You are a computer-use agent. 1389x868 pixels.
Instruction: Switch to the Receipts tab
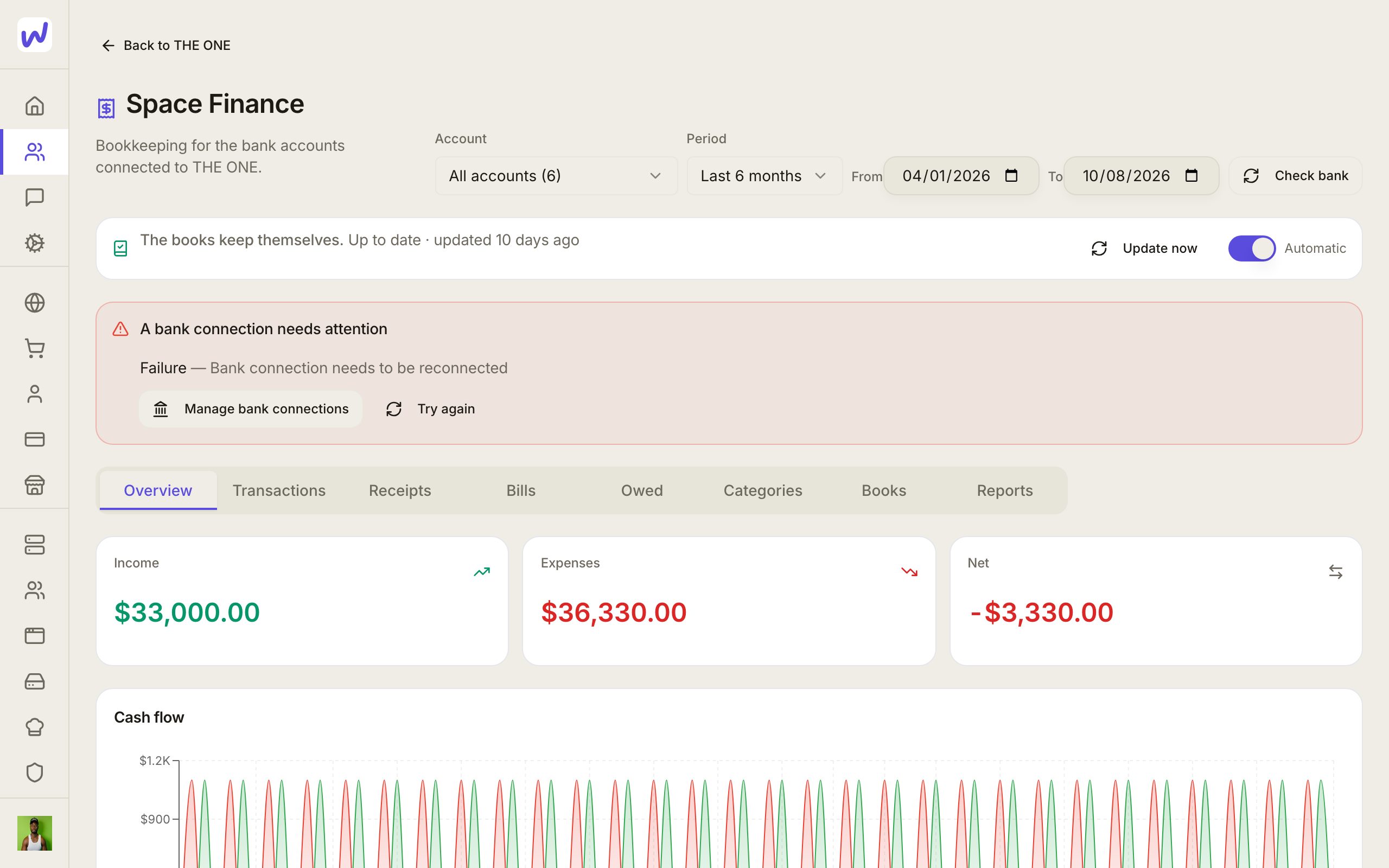coord(400,490)
